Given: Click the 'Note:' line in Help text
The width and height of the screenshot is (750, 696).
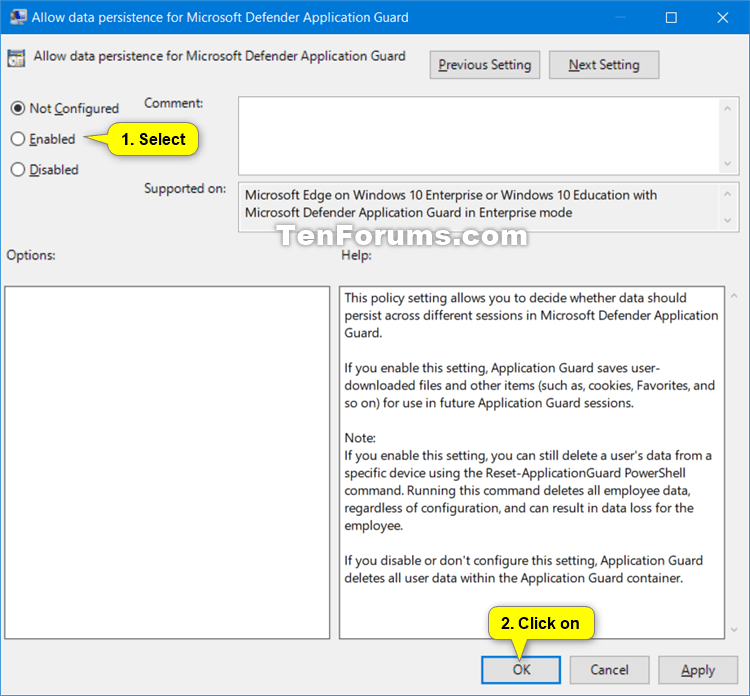Looking at the screenshot, I should [360, 438].
